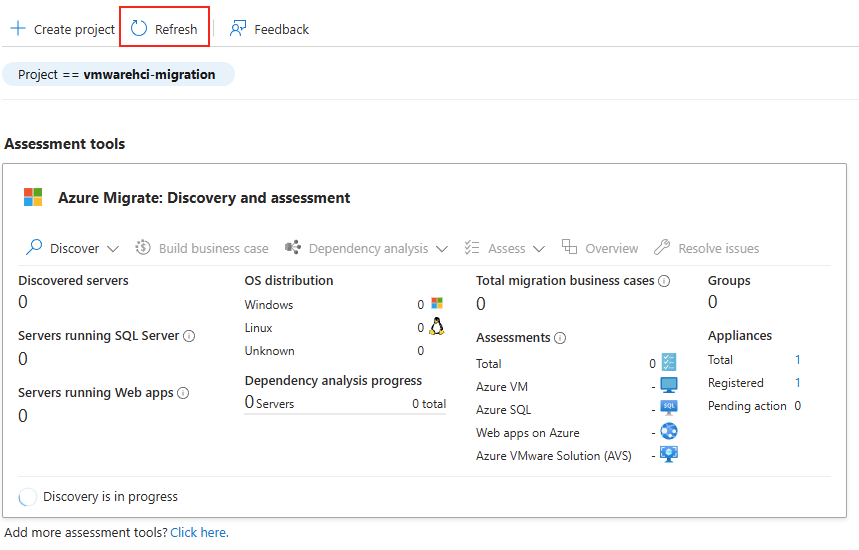Click the Assessment tools heading

coord(65,144)
